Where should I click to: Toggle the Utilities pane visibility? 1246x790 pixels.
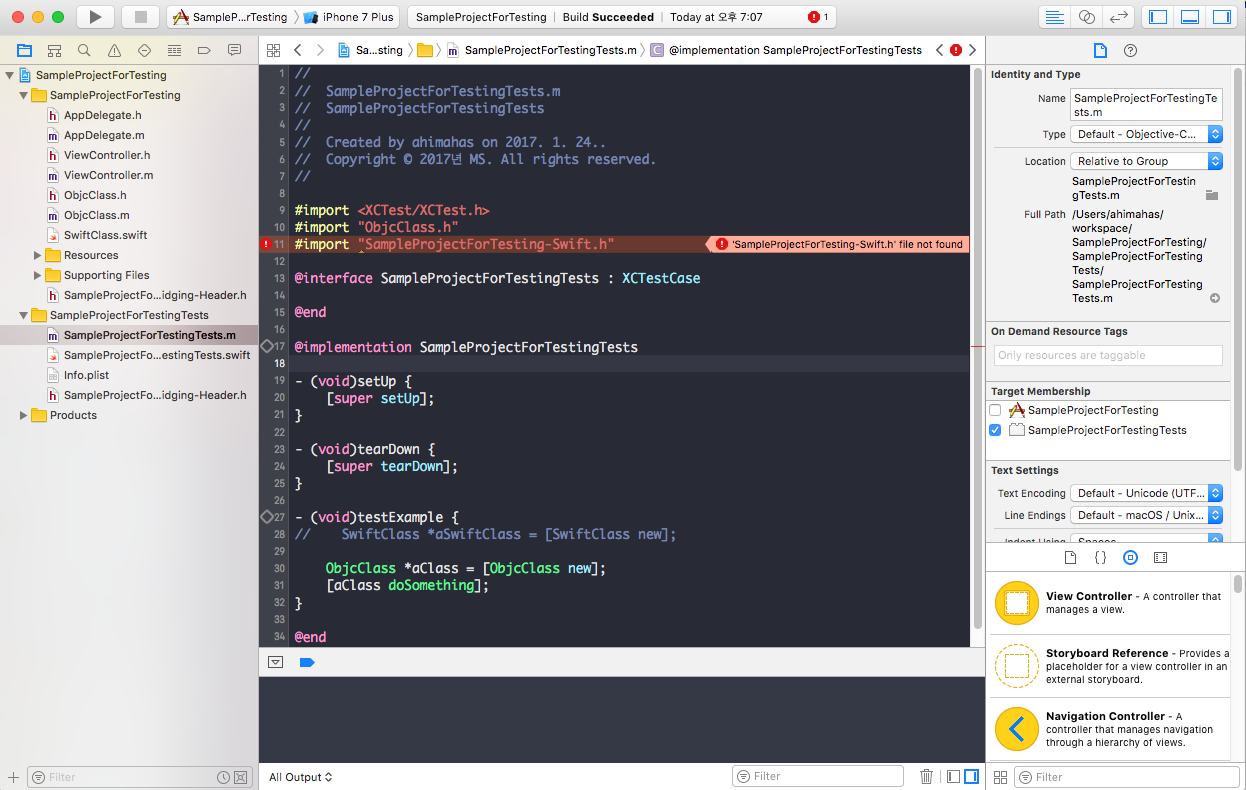[1222, 17]
